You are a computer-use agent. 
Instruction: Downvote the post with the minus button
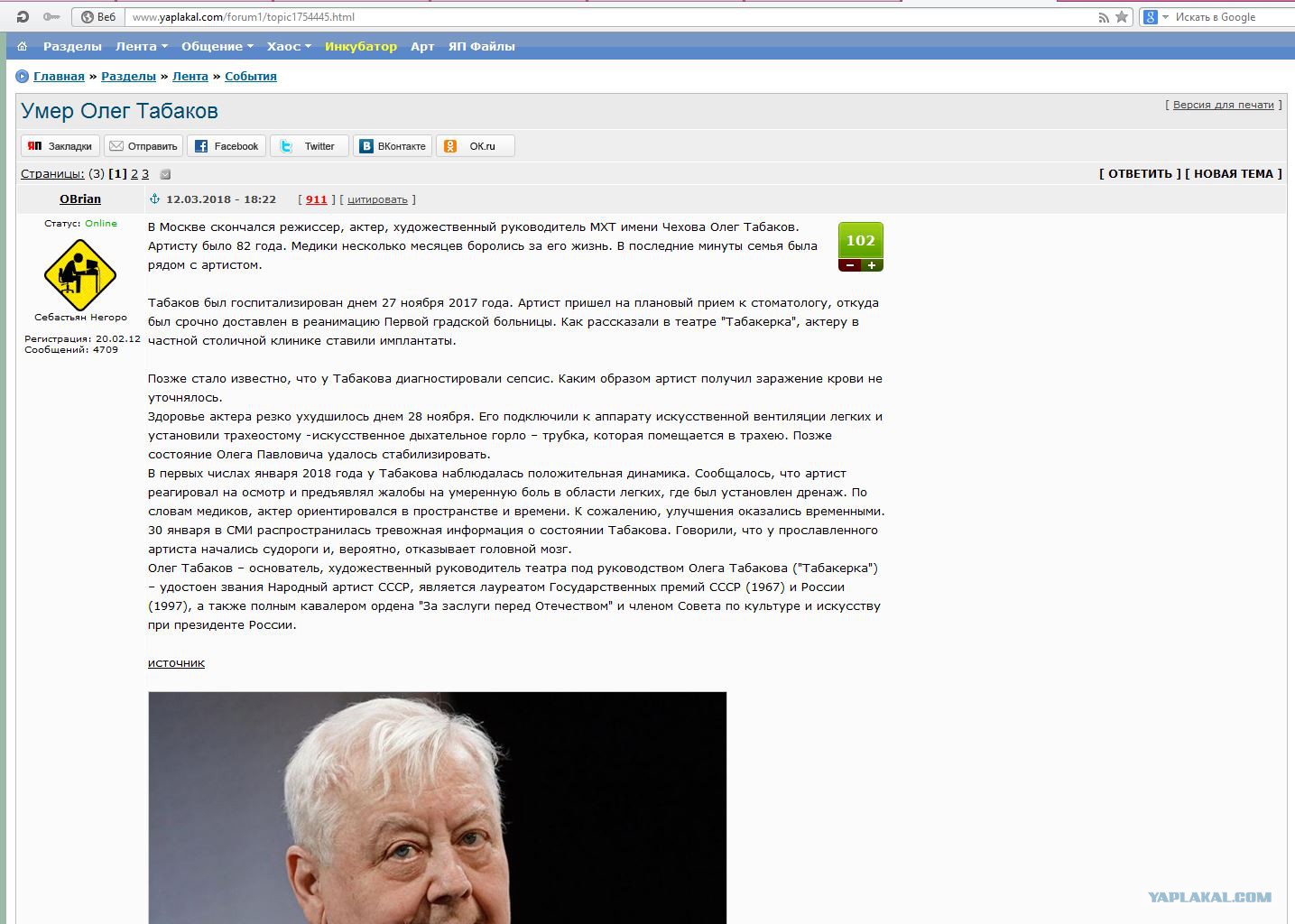(x=850, y=265)
